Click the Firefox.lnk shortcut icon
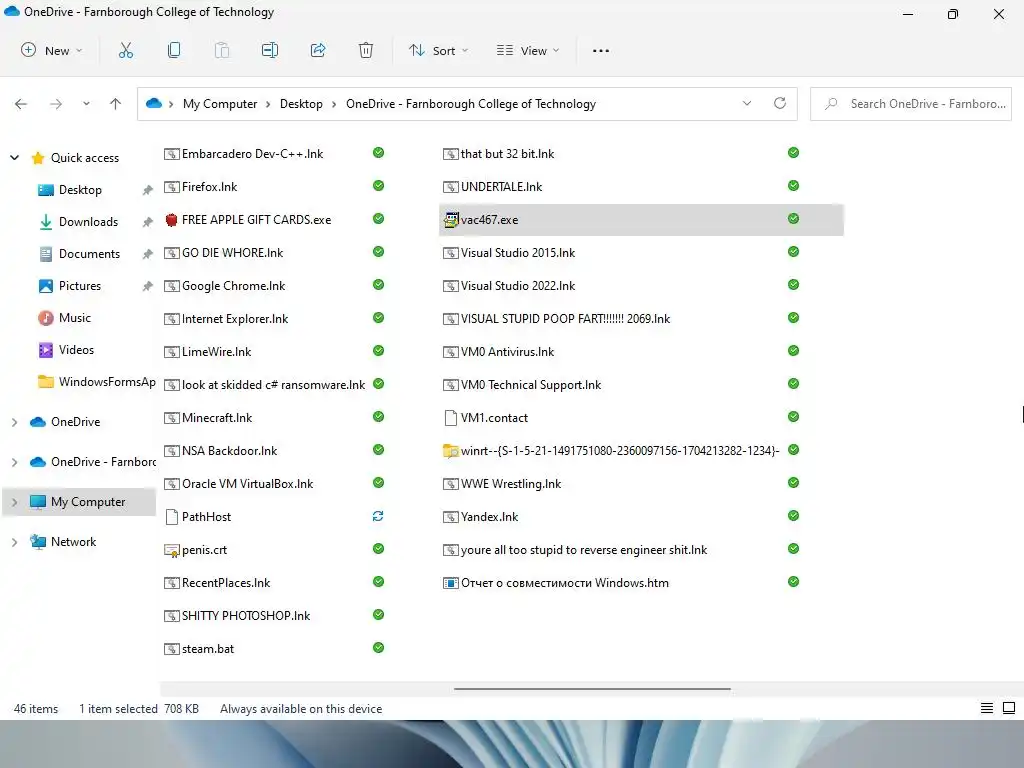 (x=171, y=187)
